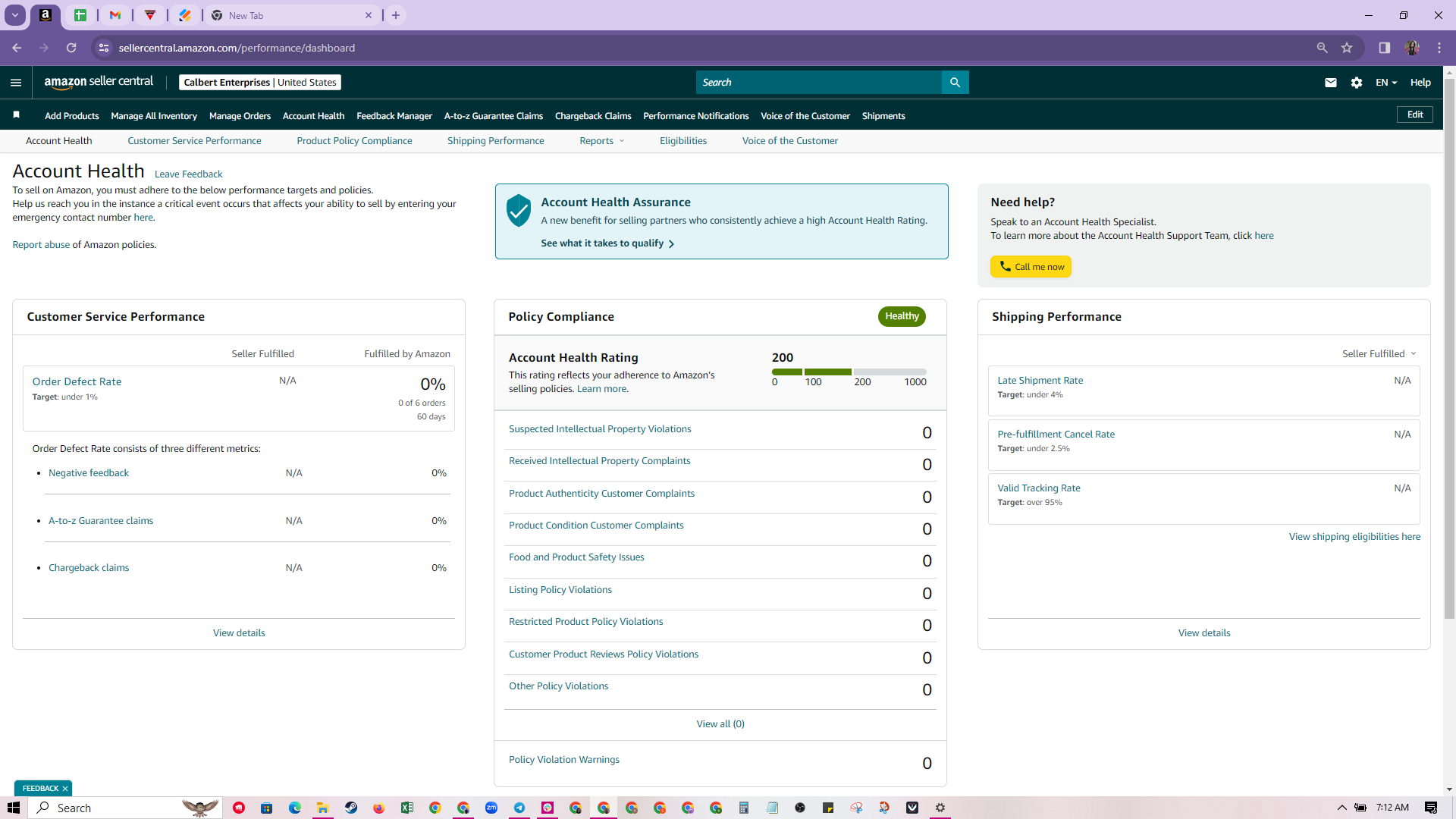The image size is (1456, 819).
Task: Open Telegram from the taskbar
Action: (x=519, y=808)
